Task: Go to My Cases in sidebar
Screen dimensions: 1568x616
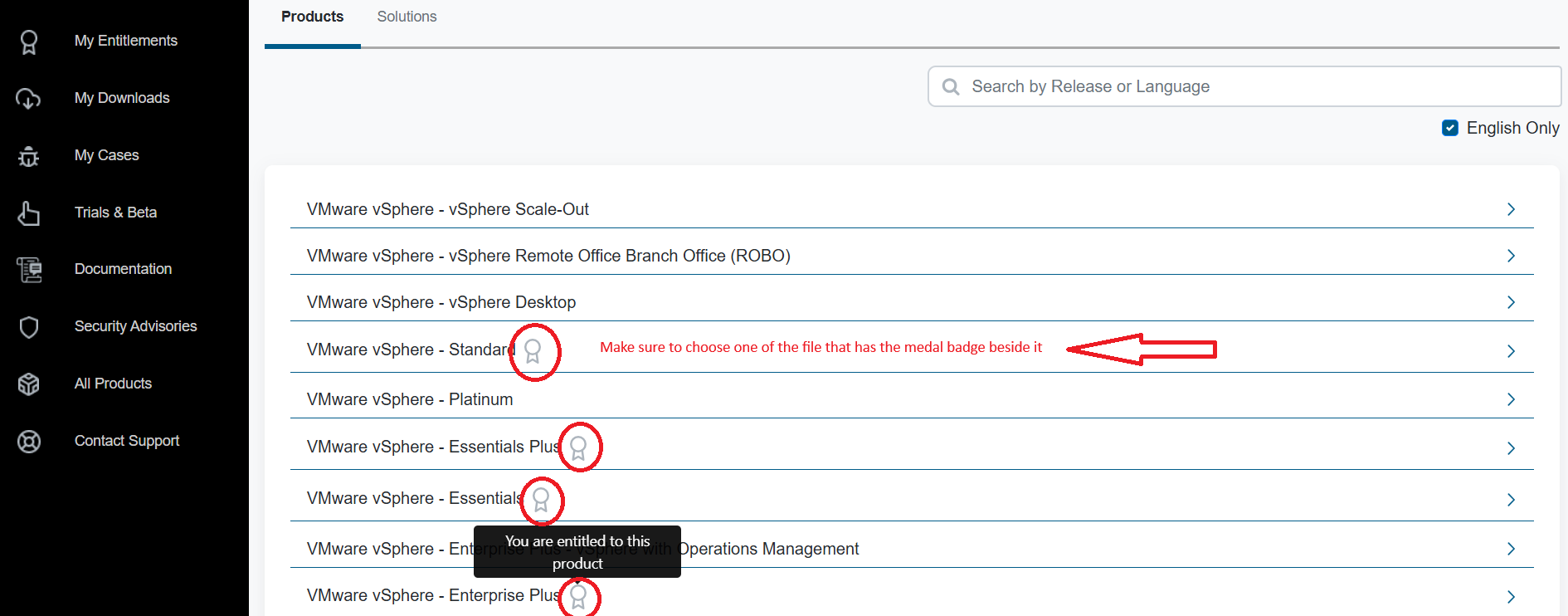Action: click(x=107, y=155)
